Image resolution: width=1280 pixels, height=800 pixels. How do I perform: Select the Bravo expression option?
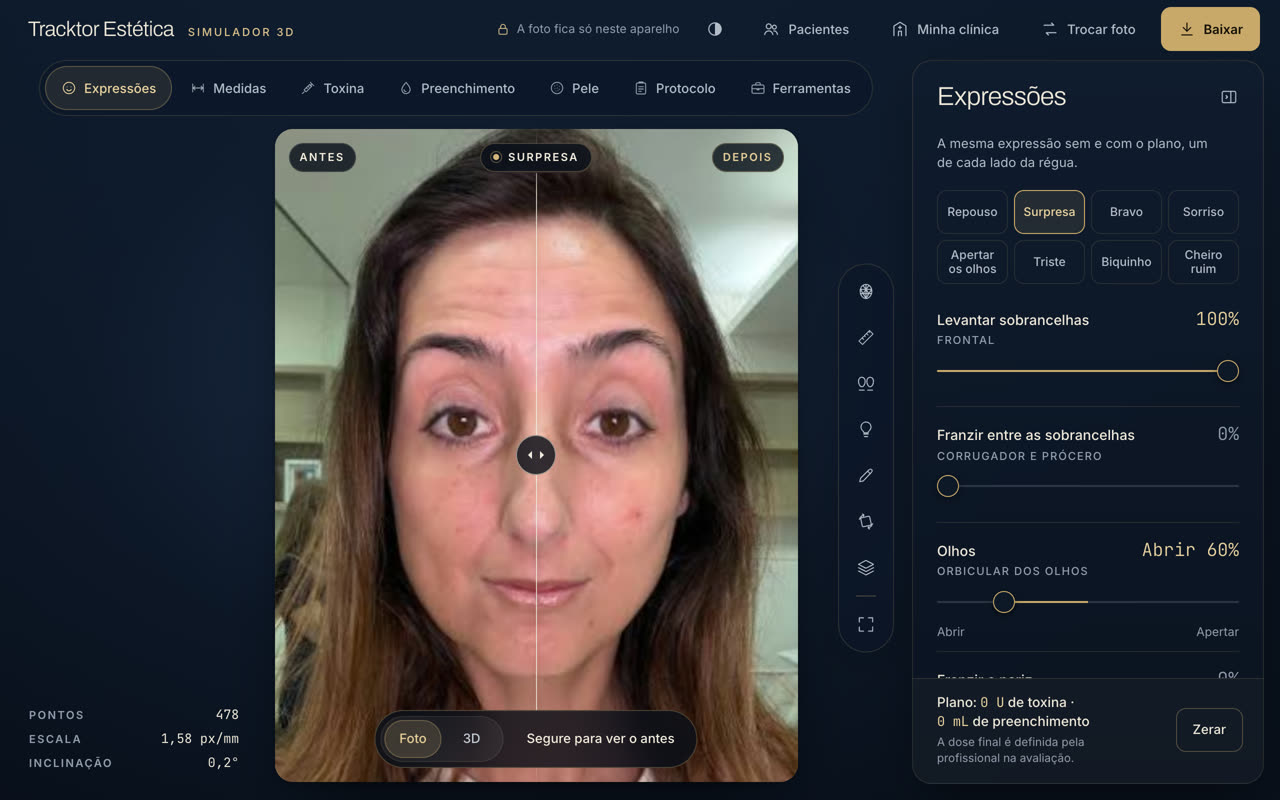tap(1126, 212)
